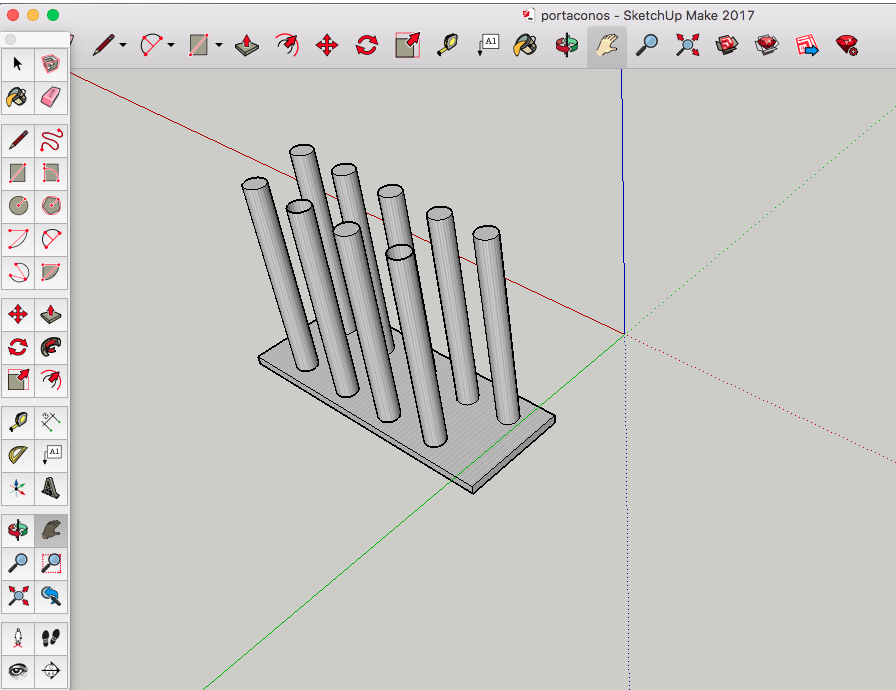This screenshot has width=896, height=690.
Task: Choose the Rectangle tool in the left palette
Action: [18, 173]
